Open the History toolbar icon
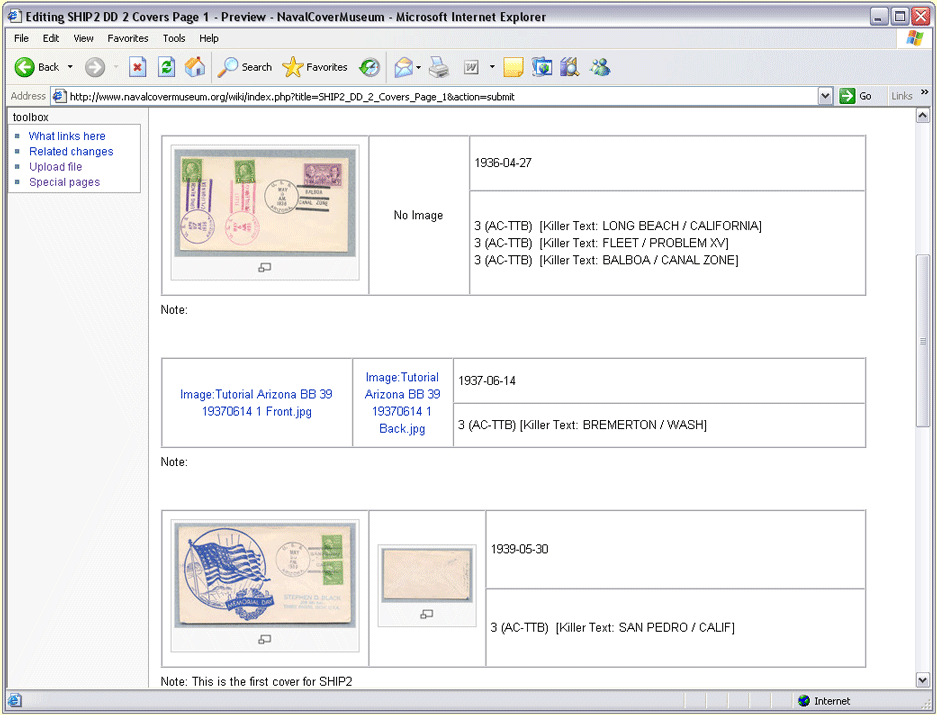The width and height of the screenshot is (937, 715). 369,67
